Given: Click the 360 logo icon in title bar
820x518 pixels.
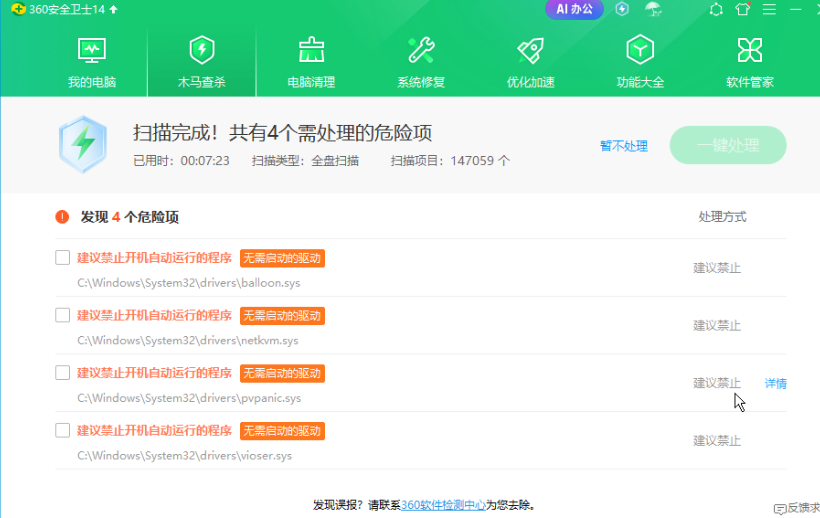Looking at the screenshot, I should pyautogui.click(x=18, y=9).
